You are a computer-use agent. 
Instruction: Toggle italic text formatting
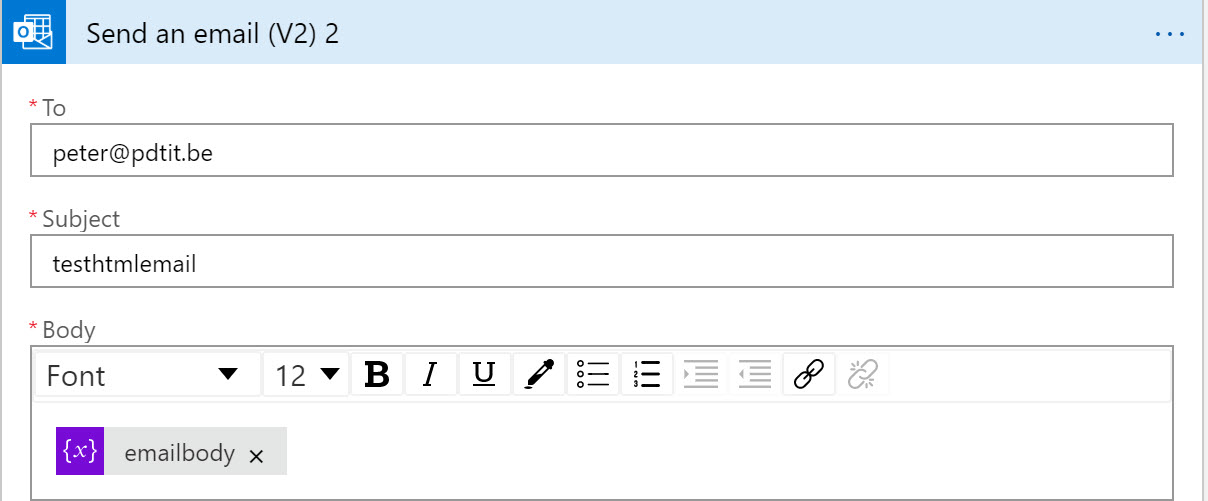(x=431, y=375)
